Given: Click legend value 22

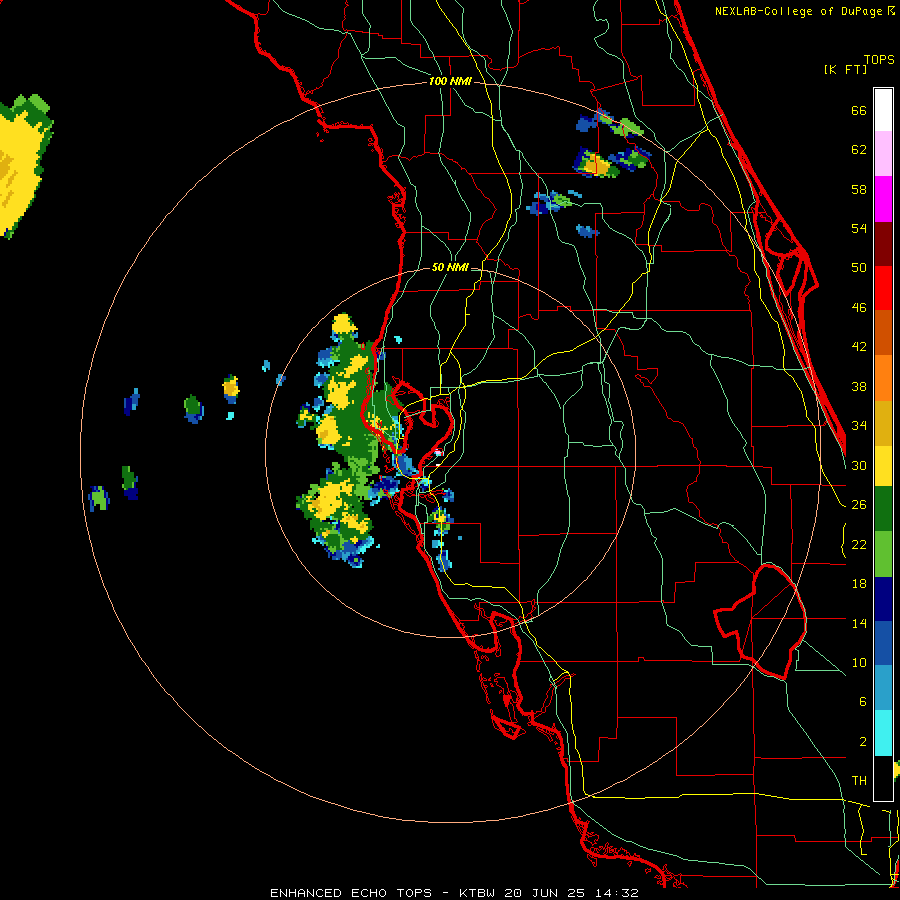Looking at the screenshot, I should tap(859, 545).
